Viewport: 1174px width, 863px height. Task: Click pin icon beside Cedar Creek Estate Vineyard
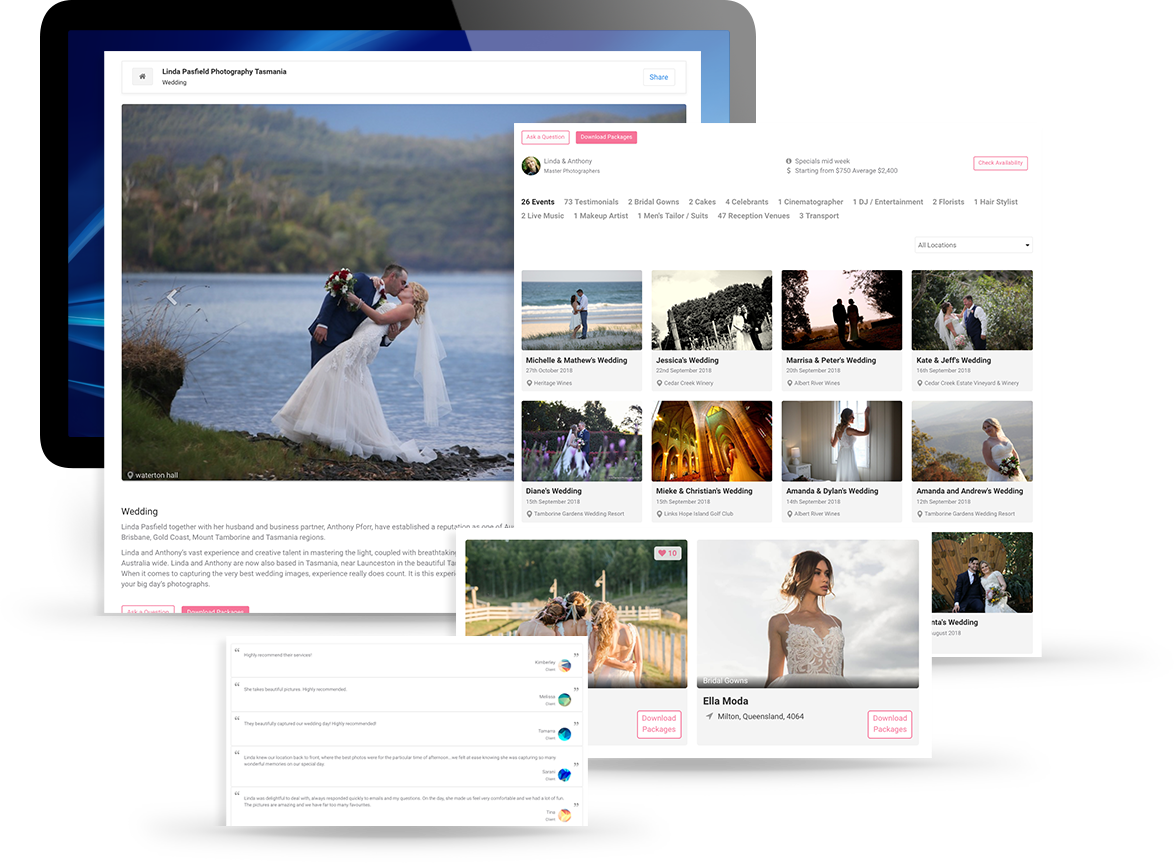pos(920,383)
